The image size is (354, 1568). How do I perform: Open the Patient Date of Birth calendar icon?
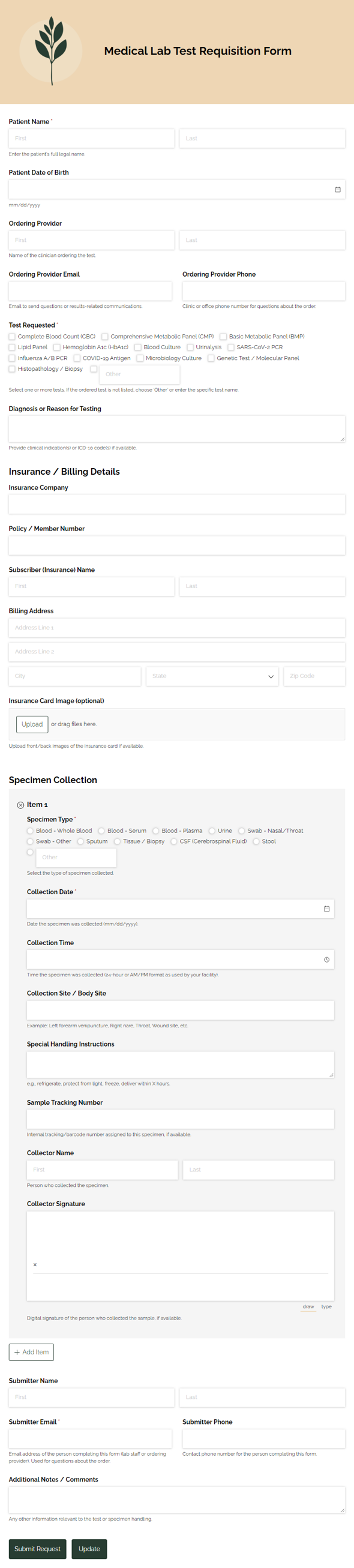[x=338, y=189]
